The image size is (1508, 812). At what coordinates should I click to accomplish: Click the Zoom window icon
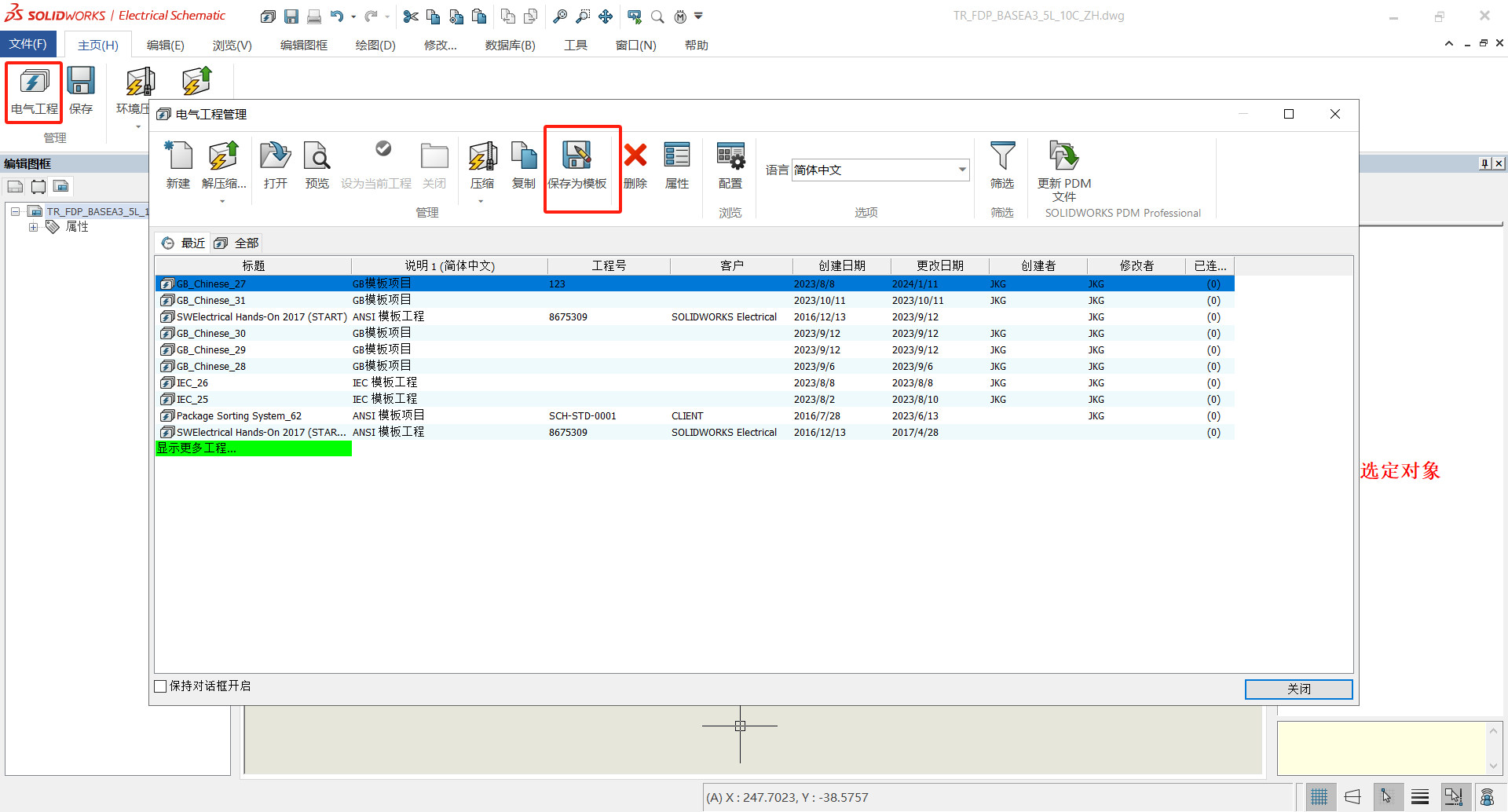[583, 16]
